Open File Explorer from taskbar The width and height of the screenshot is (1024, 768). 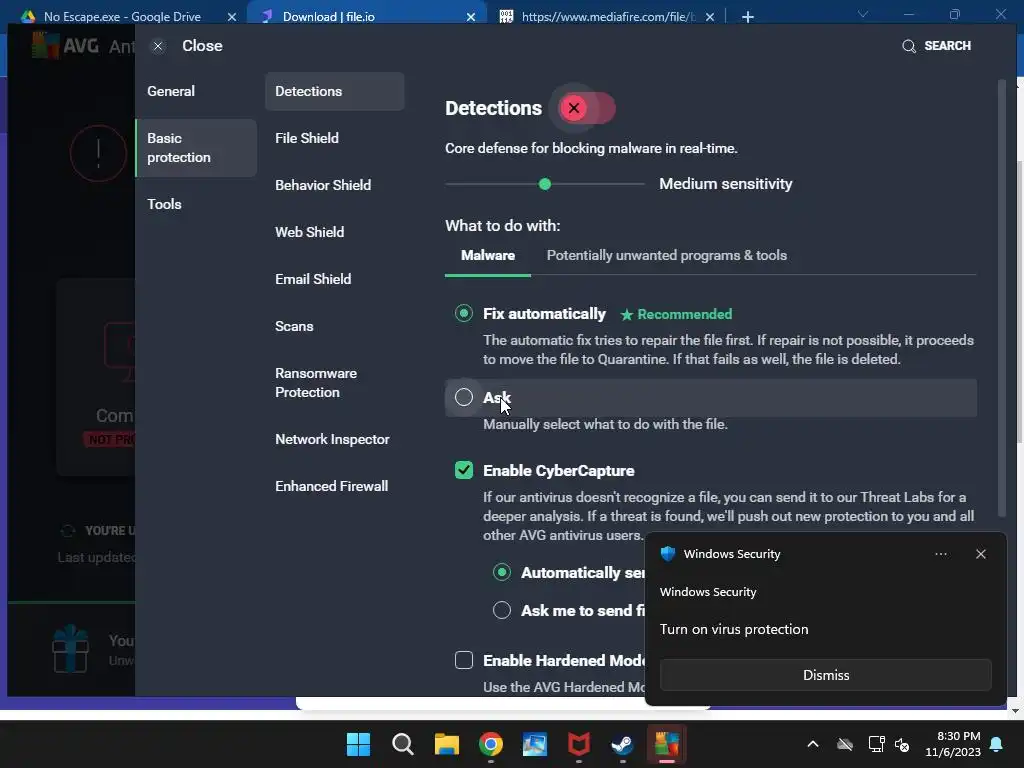coord(447,744)
